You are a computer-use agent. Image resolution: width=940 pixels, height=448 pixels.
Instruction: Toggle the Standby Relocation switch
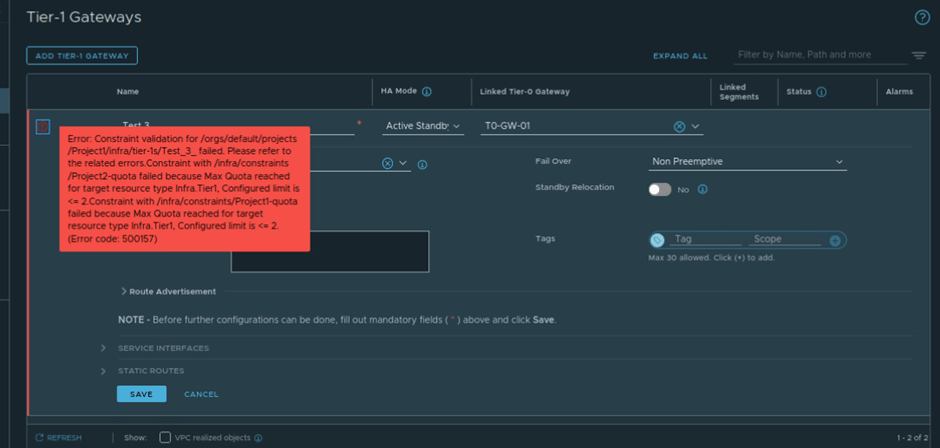(x=659, y=189)
